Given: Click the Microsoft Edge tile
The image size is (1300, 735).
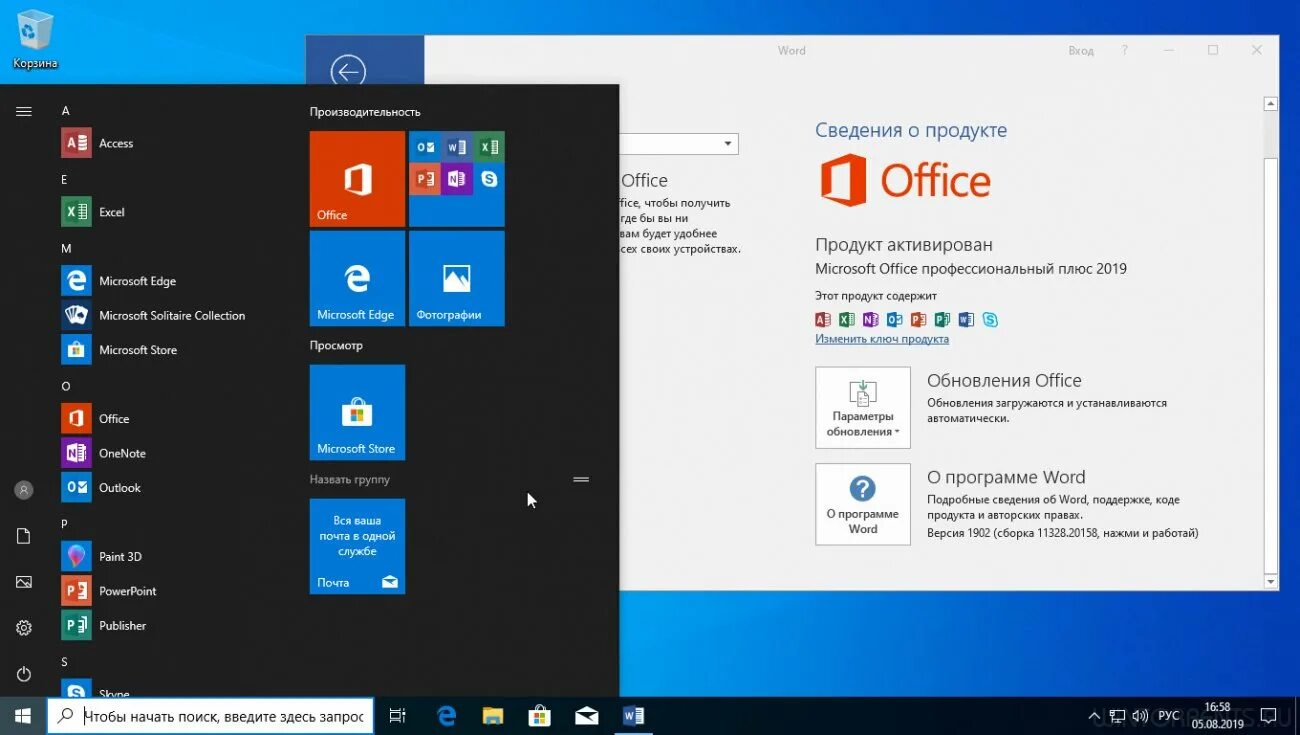Looking at the screenshot, I should pyautogui.click(x=357, y=278).
